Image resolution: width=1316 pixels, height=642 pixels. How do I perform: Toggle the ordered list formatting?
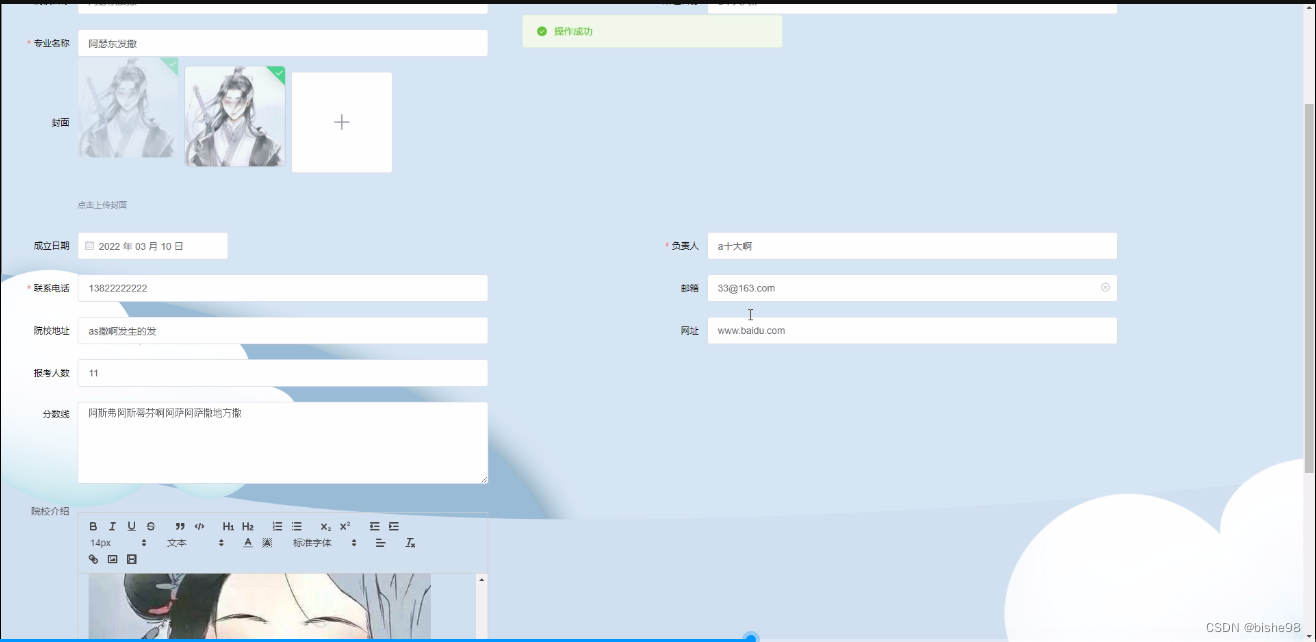tap(277, 526)
